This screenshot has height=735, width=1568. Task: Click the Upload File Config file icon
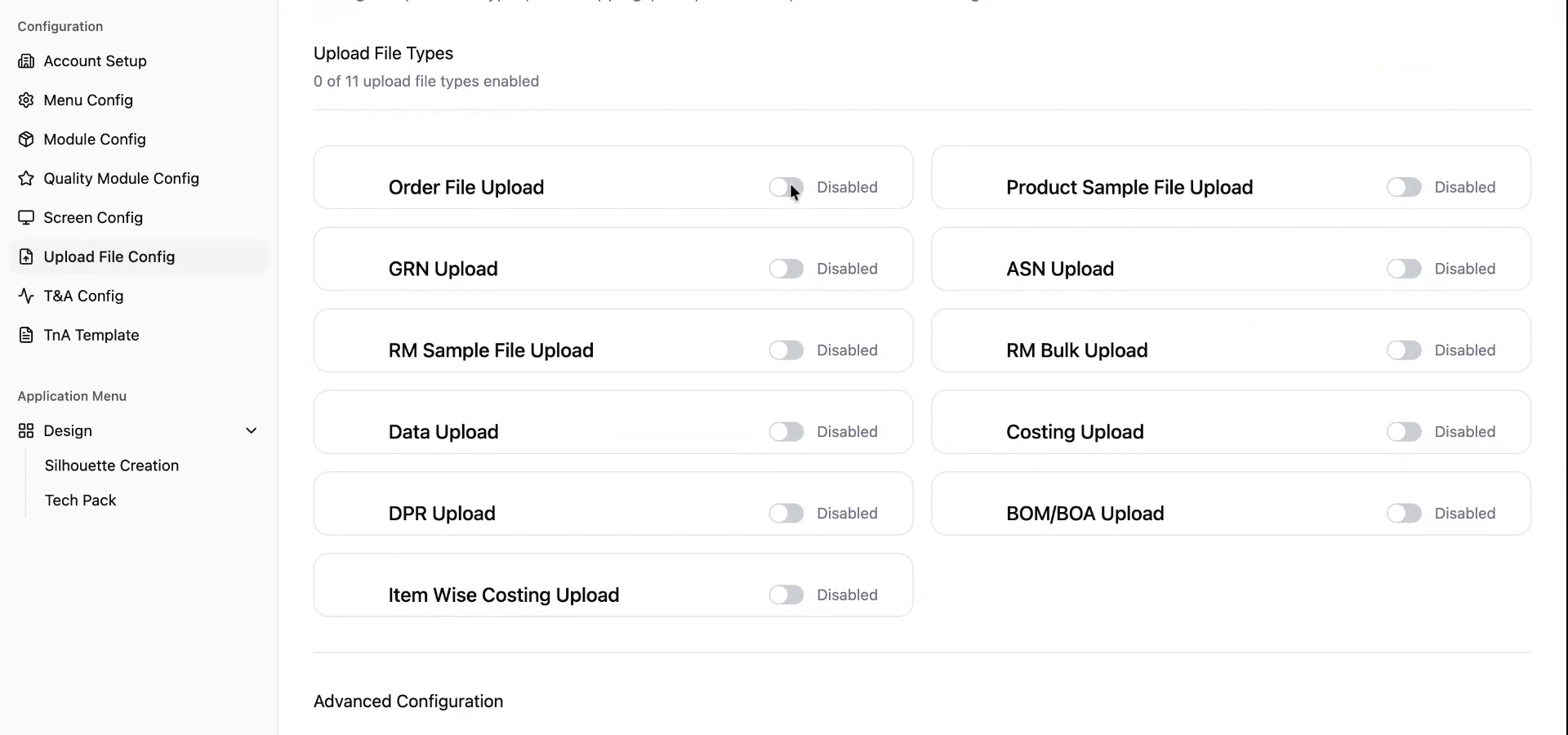26,257
